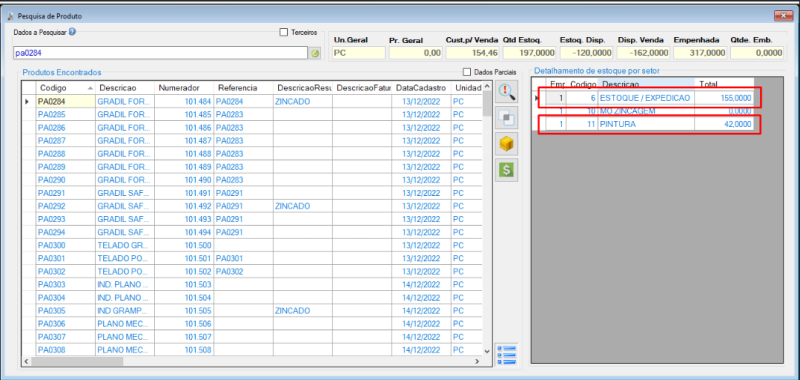
Task: Click the window title bar app icon
Action: 10,16
